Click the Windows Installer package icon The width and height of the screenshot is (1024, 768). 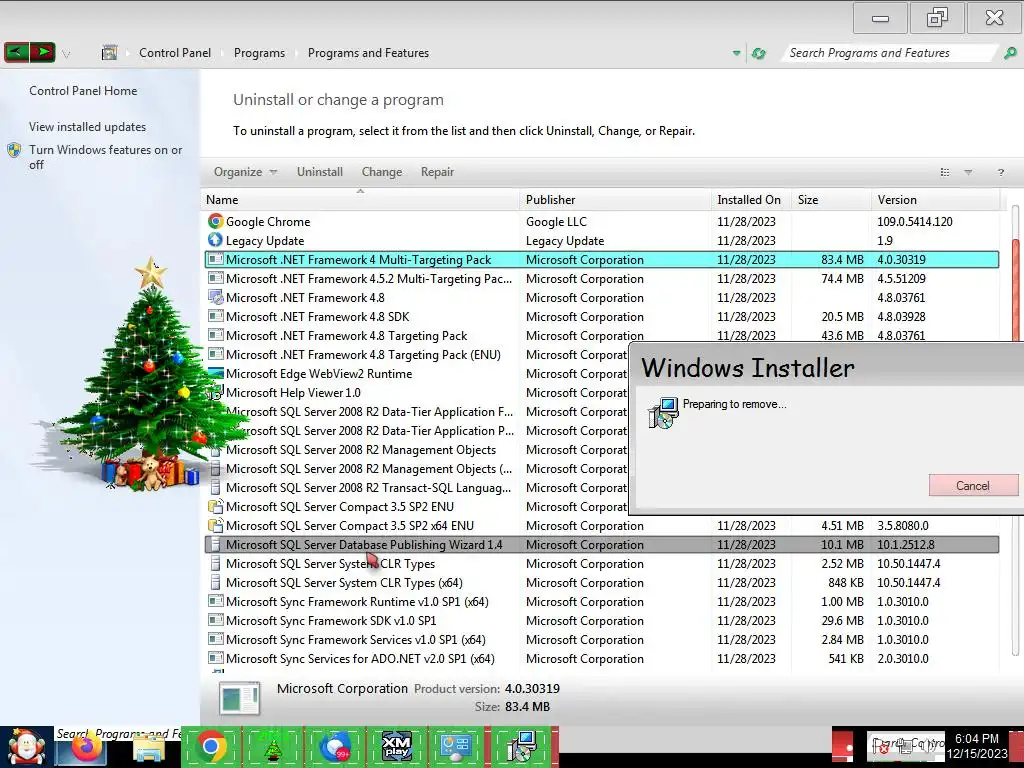coord(663,413)
